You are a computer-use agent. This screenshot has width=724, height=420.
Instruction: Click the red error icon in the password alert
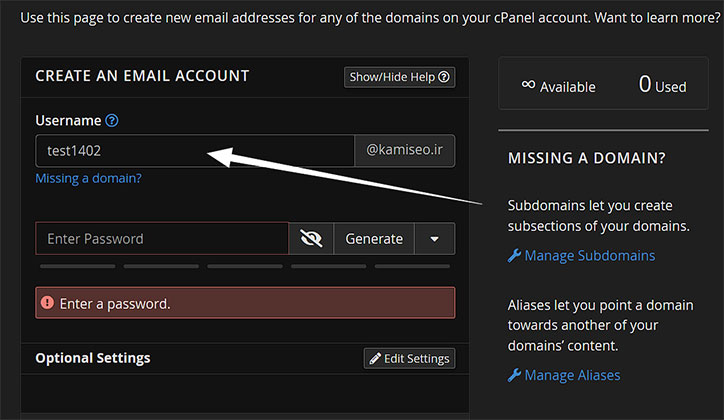[x=47, y=303]
